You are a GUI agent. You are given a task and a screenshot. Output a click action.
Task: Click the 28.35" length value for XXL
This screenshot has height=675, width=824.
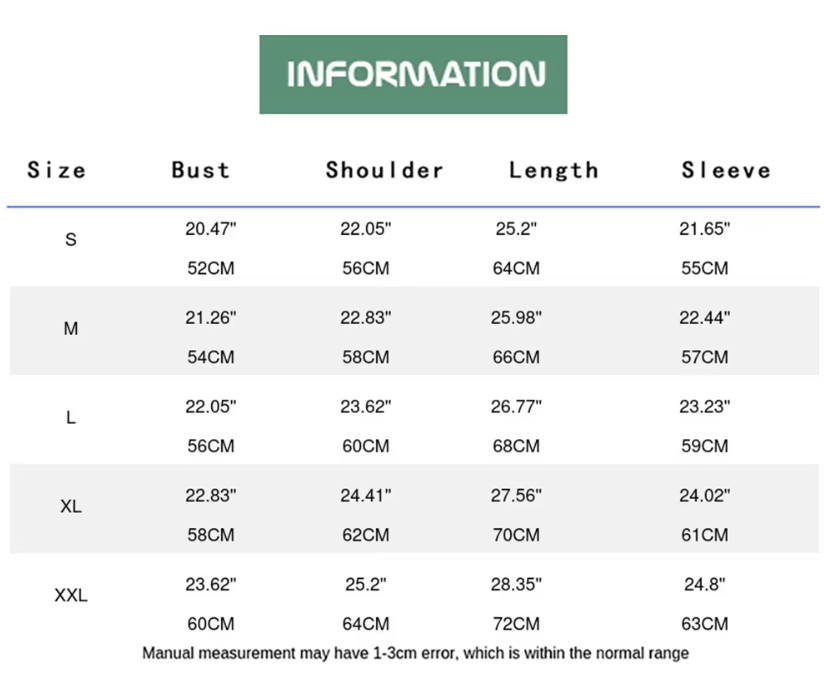pos(517,584)
